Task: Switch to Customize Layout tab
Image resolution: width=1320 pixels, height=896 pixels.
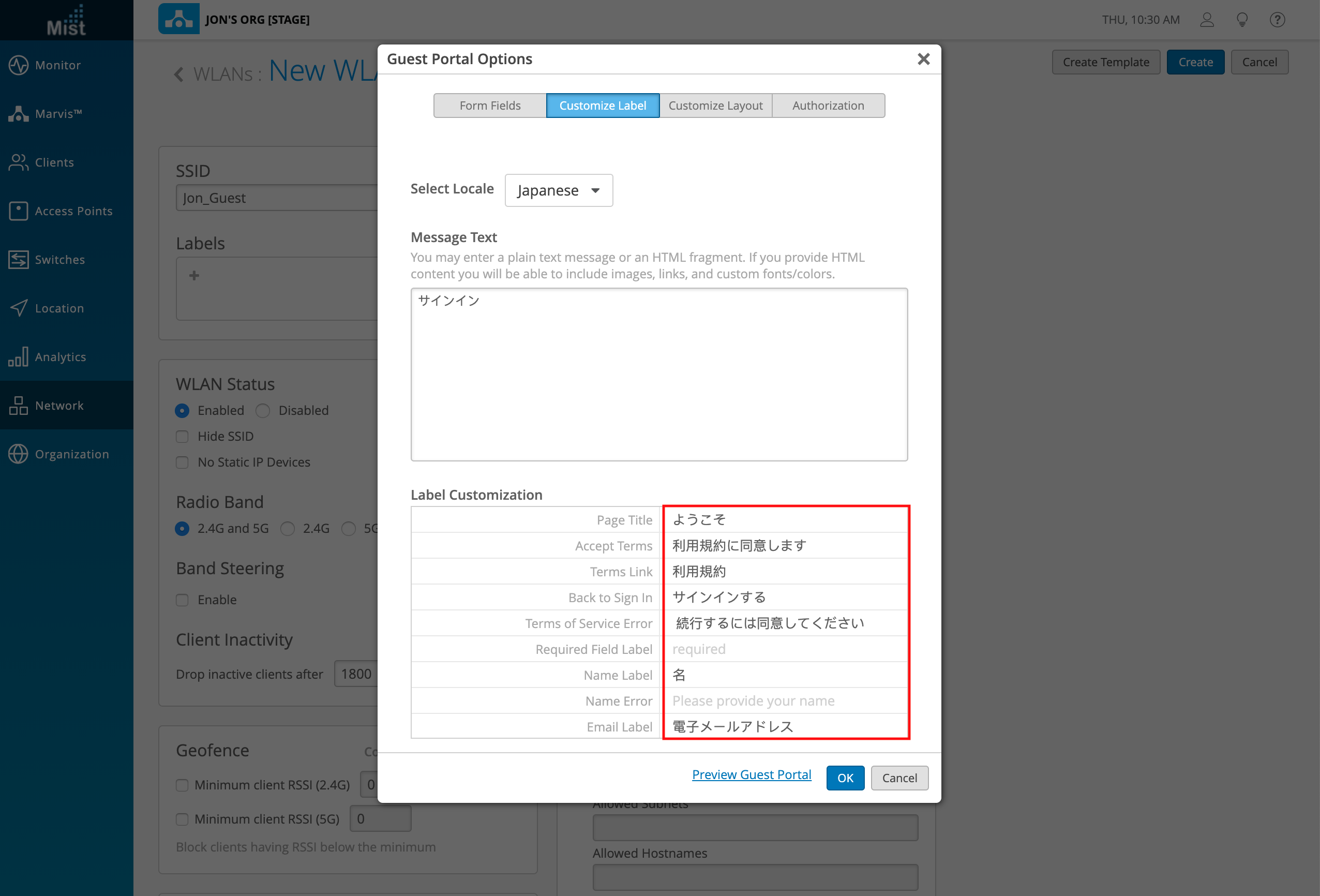Action: point(715,106)
